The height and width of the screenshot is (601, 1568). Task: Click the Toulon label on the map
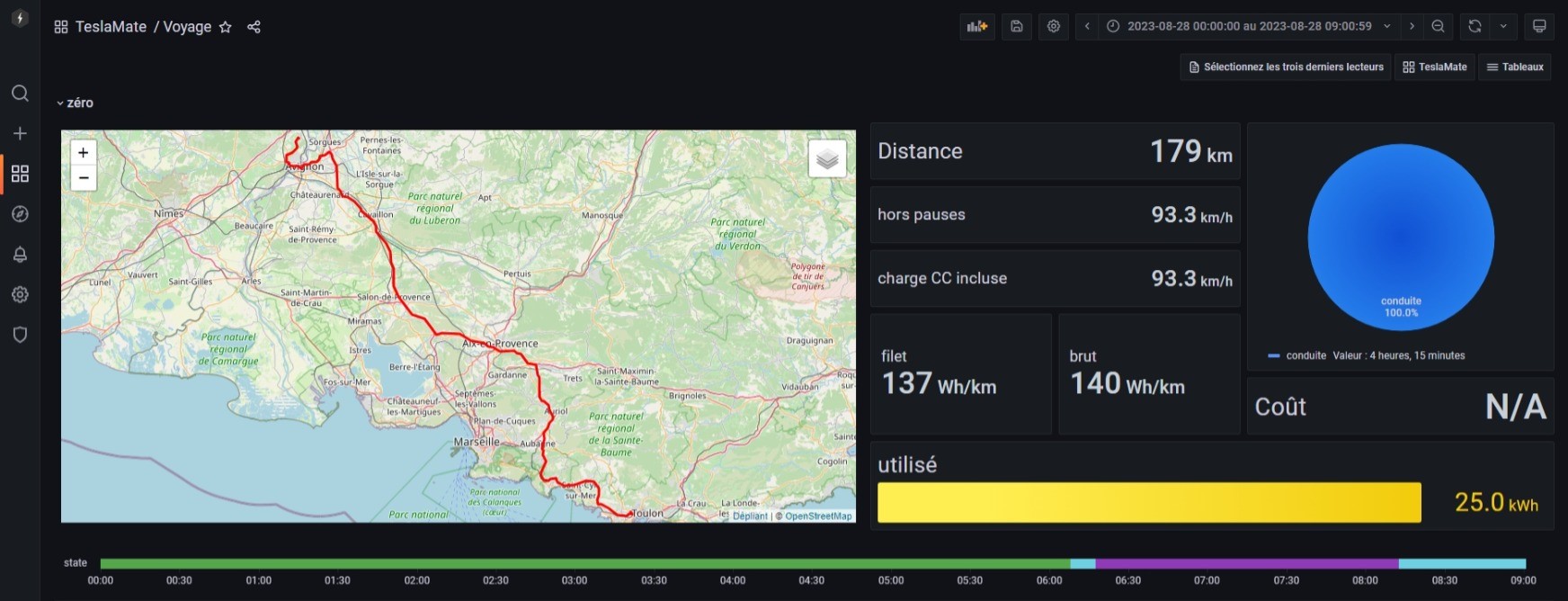(647, 514)
